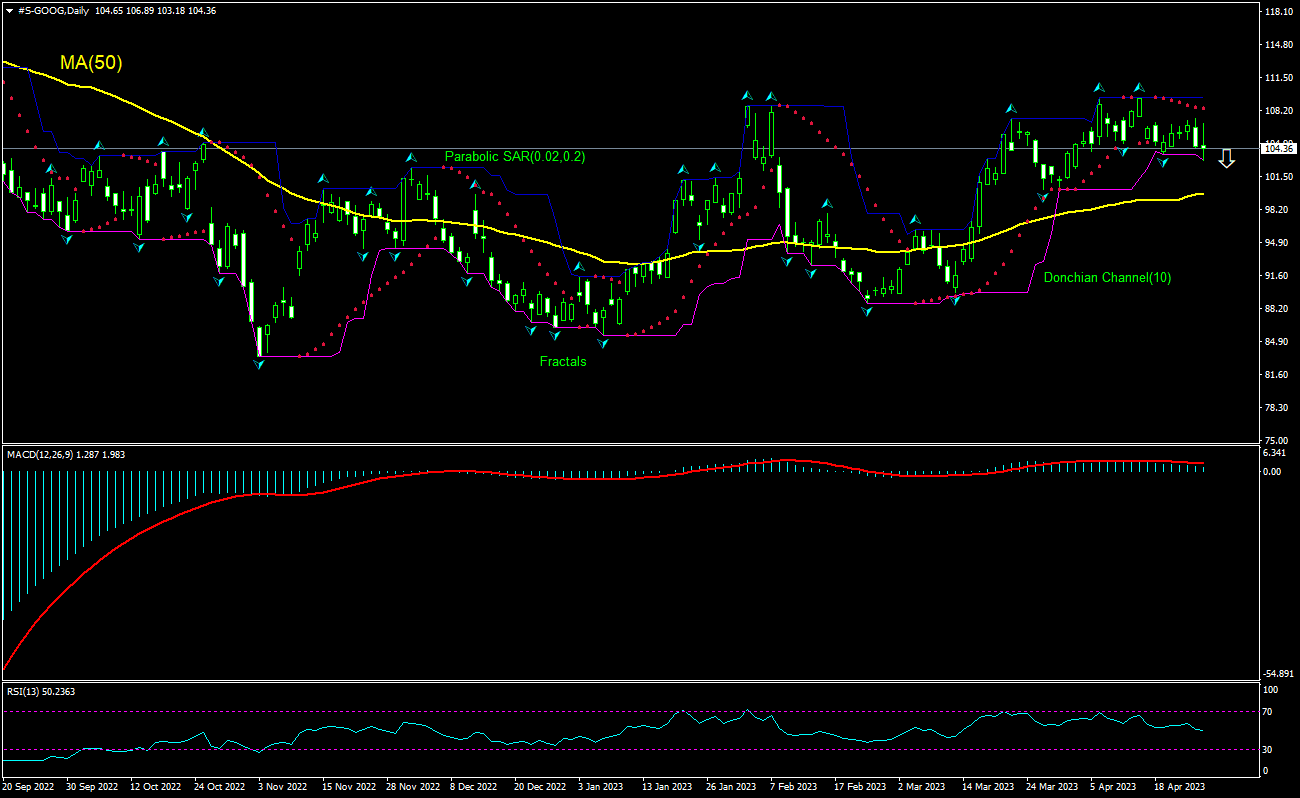Click the up fractal arrow left of the Parabolic SAR label
The height and width of the screenshot is (798, 1300).
[410, 157]
